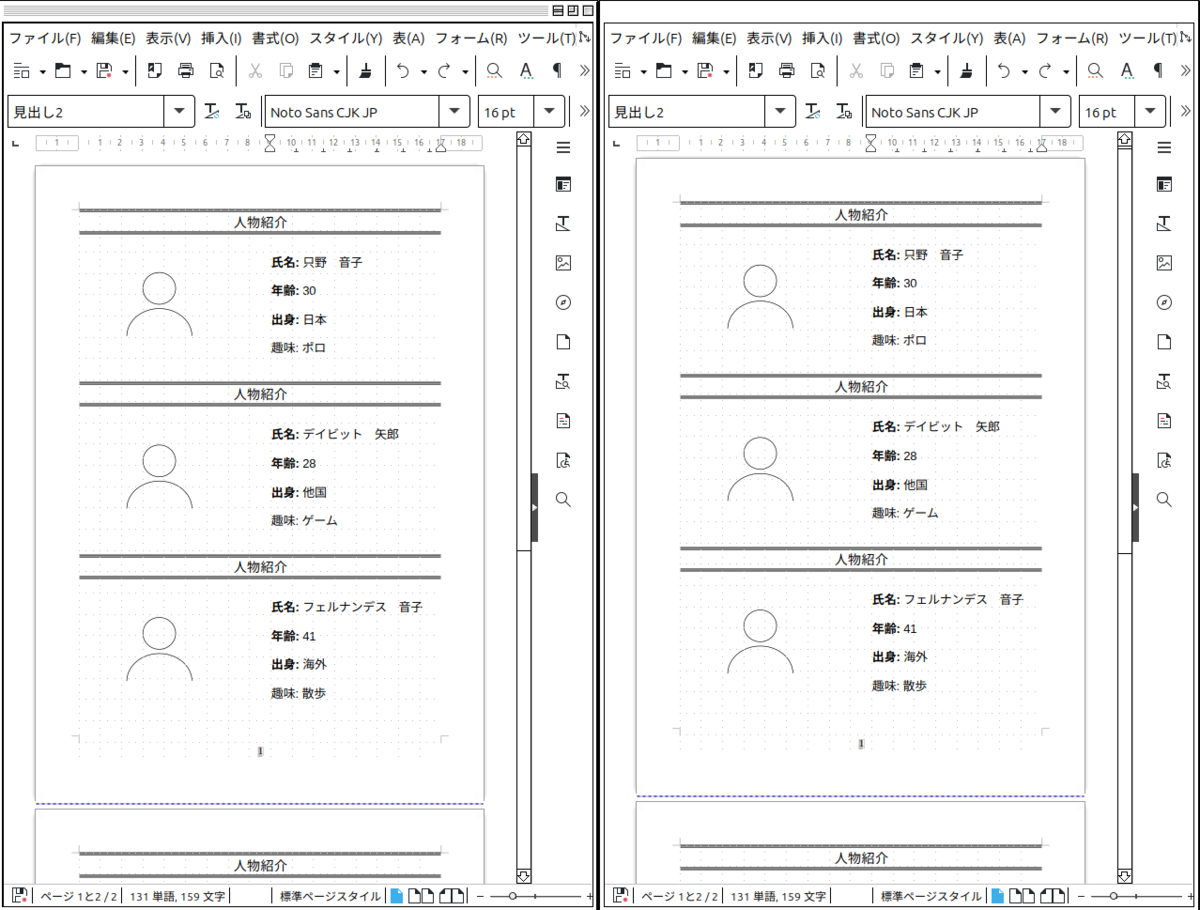Image resolution: width=1200 pixels, height=910 pixels.
Task: Click the Paste icon in left window
Action: 316,71
